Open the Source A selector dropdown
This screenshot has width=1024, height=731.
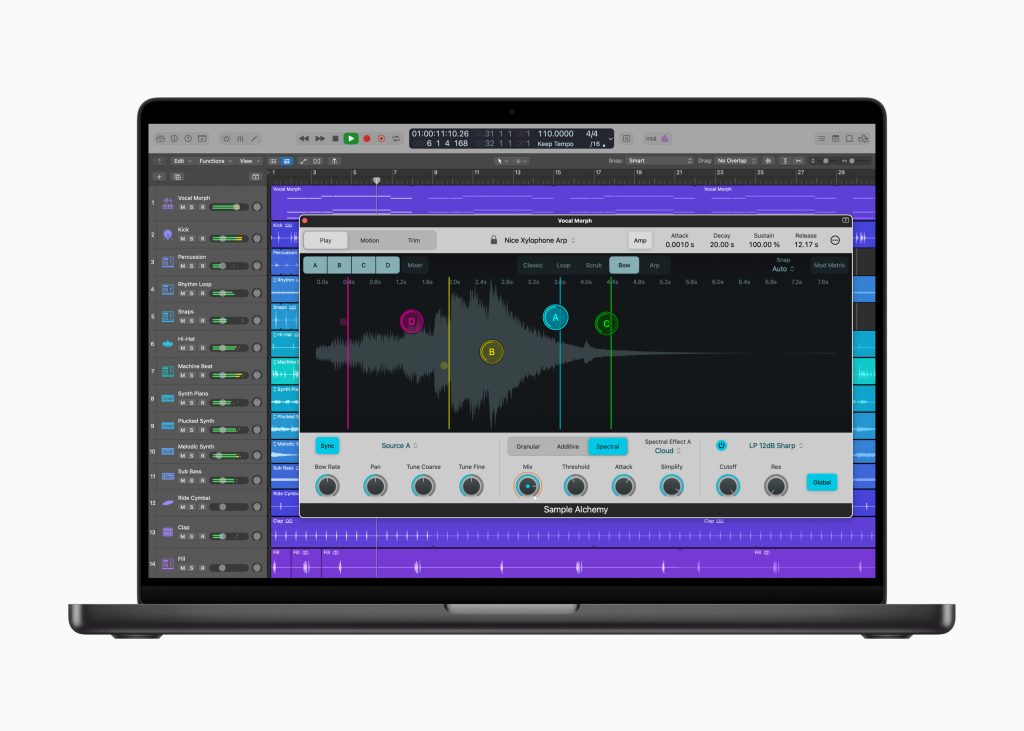[x=399, y=446]
